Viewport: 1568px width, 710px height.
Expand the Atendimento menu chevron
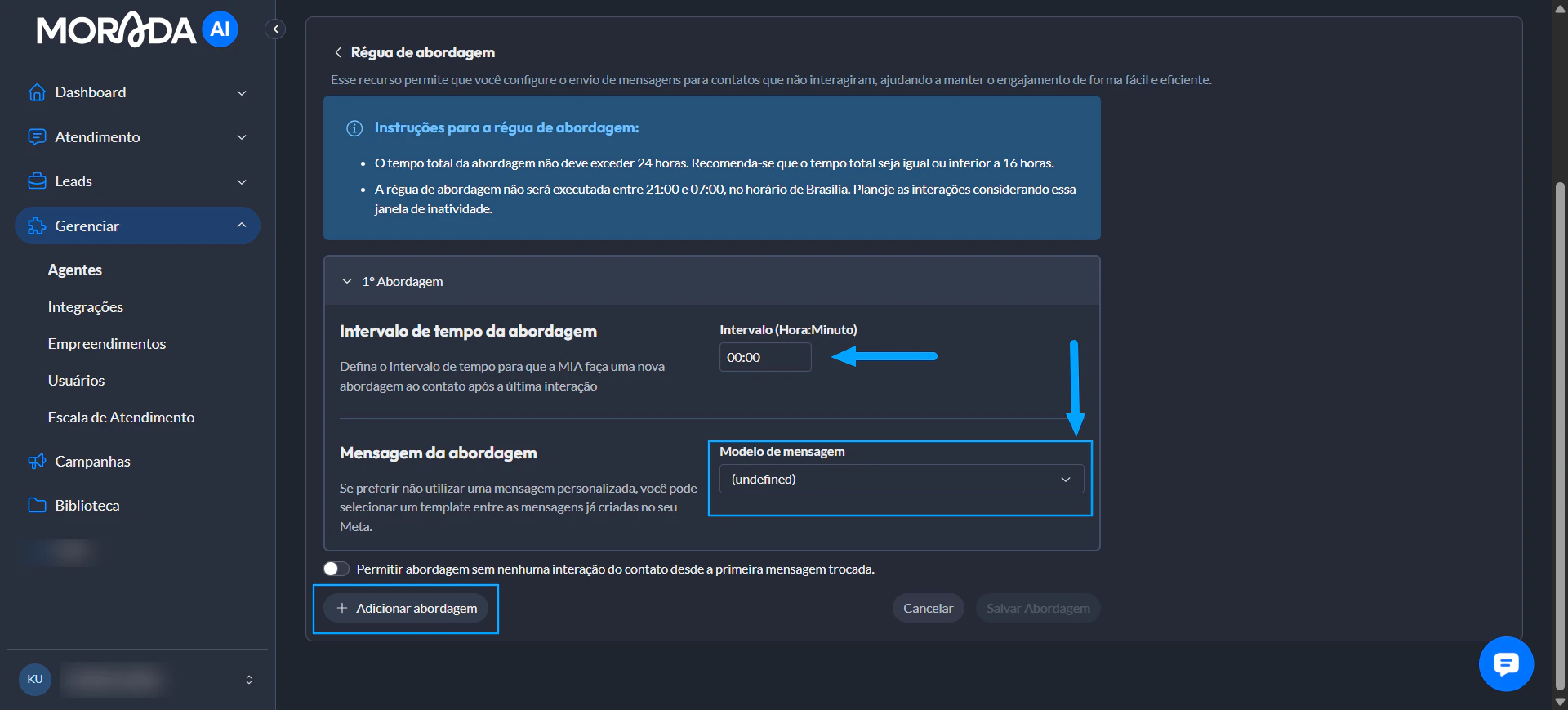tap(242, 137)
